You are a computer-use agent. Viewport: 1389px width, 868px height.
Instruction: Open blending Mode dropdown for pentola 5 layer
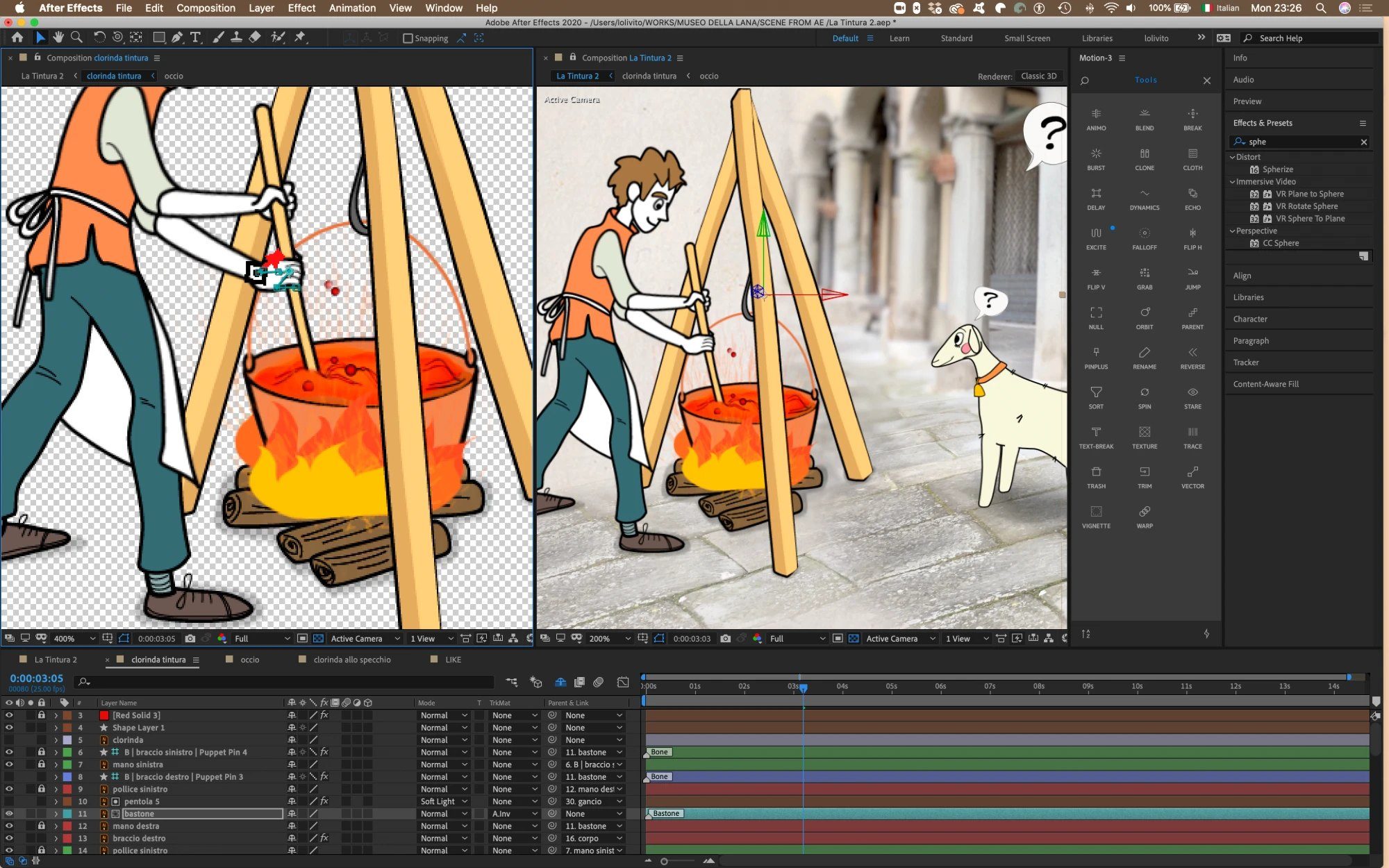tap(444, 801)
